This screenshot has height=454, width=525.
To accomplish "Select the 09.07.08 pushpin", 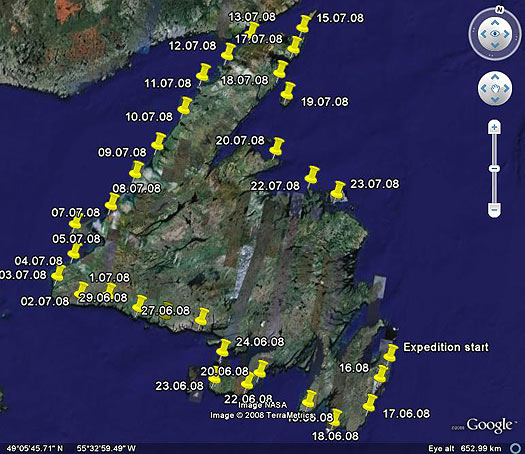I will (158, 142).
